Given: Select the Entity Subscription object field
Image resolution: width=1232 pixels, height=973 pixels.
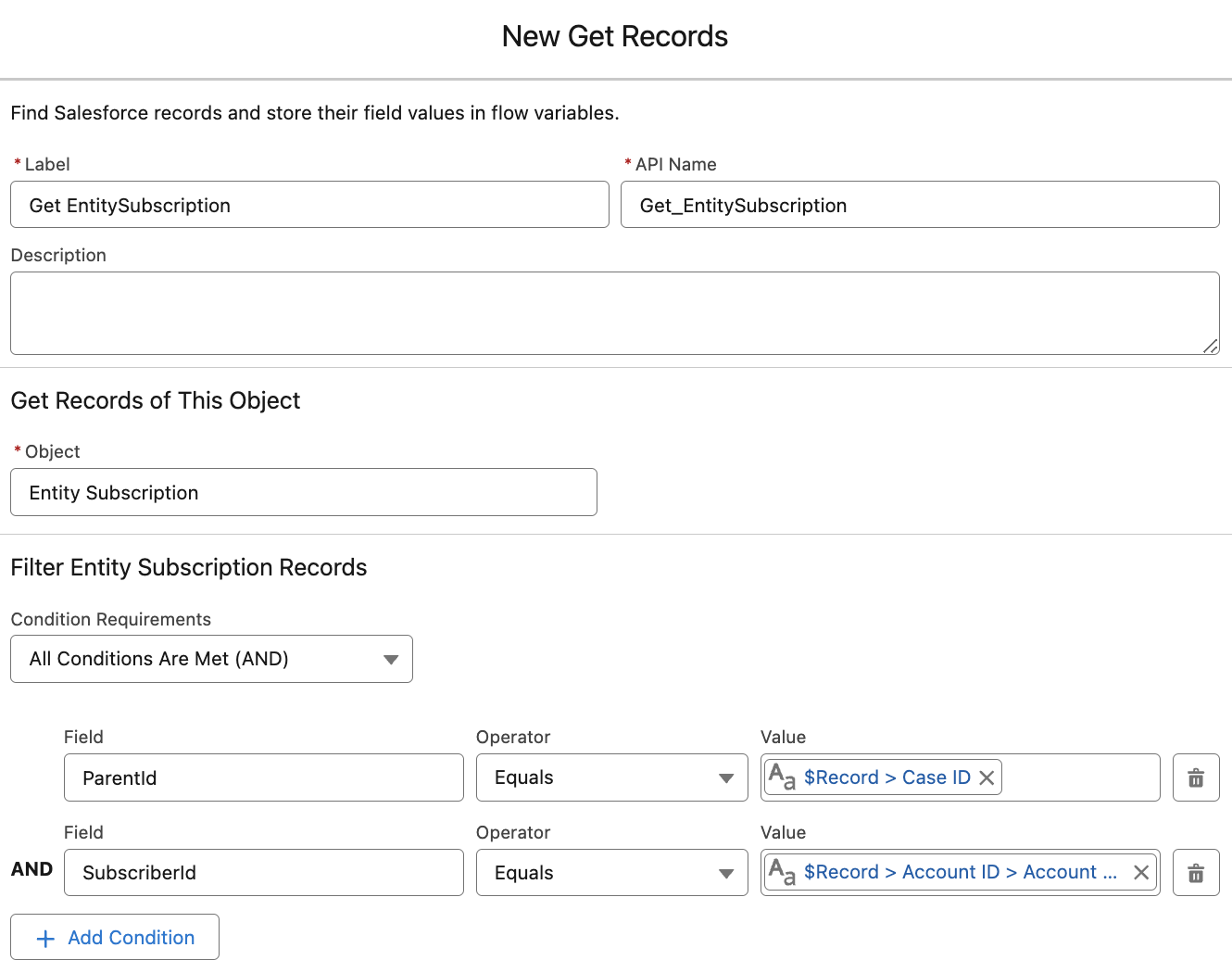Looking at the screenshot, I should point(303,492).
